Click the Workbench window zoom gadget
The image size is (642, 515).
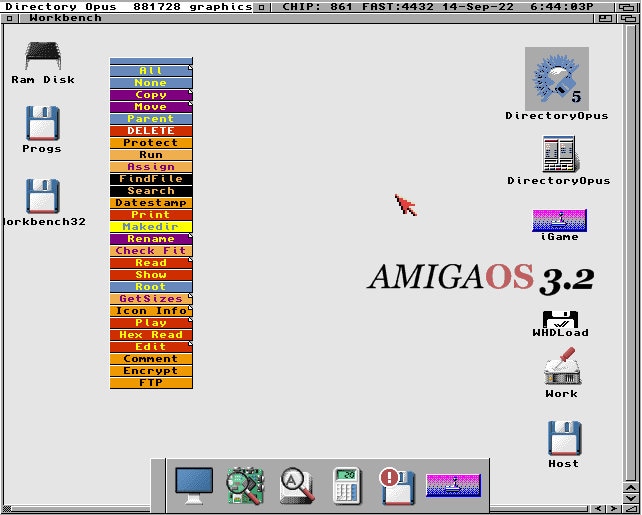[x=605, y=18]
